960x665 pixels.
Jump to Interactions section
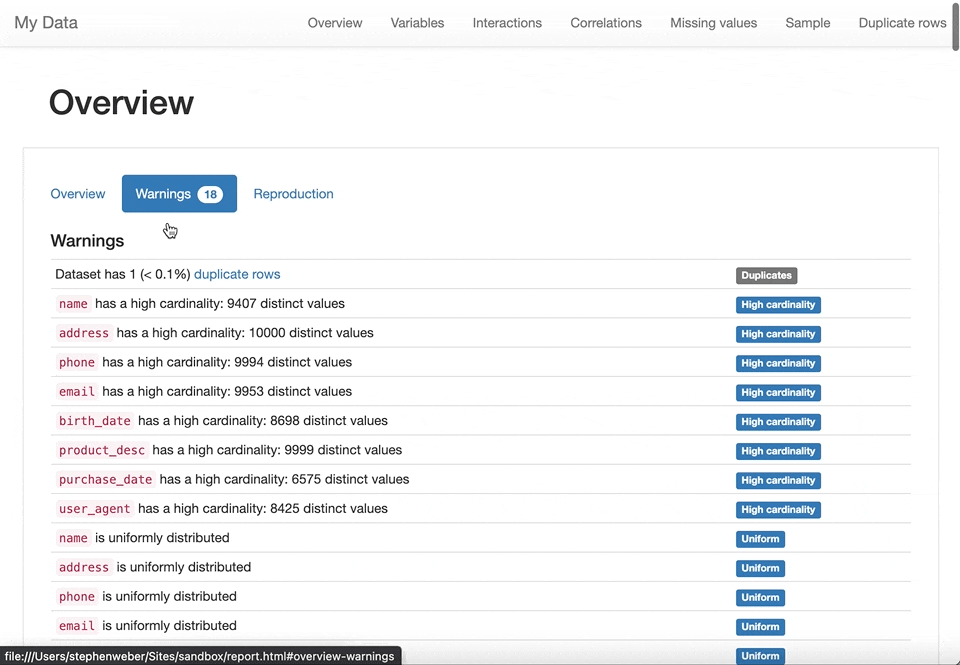507,23
